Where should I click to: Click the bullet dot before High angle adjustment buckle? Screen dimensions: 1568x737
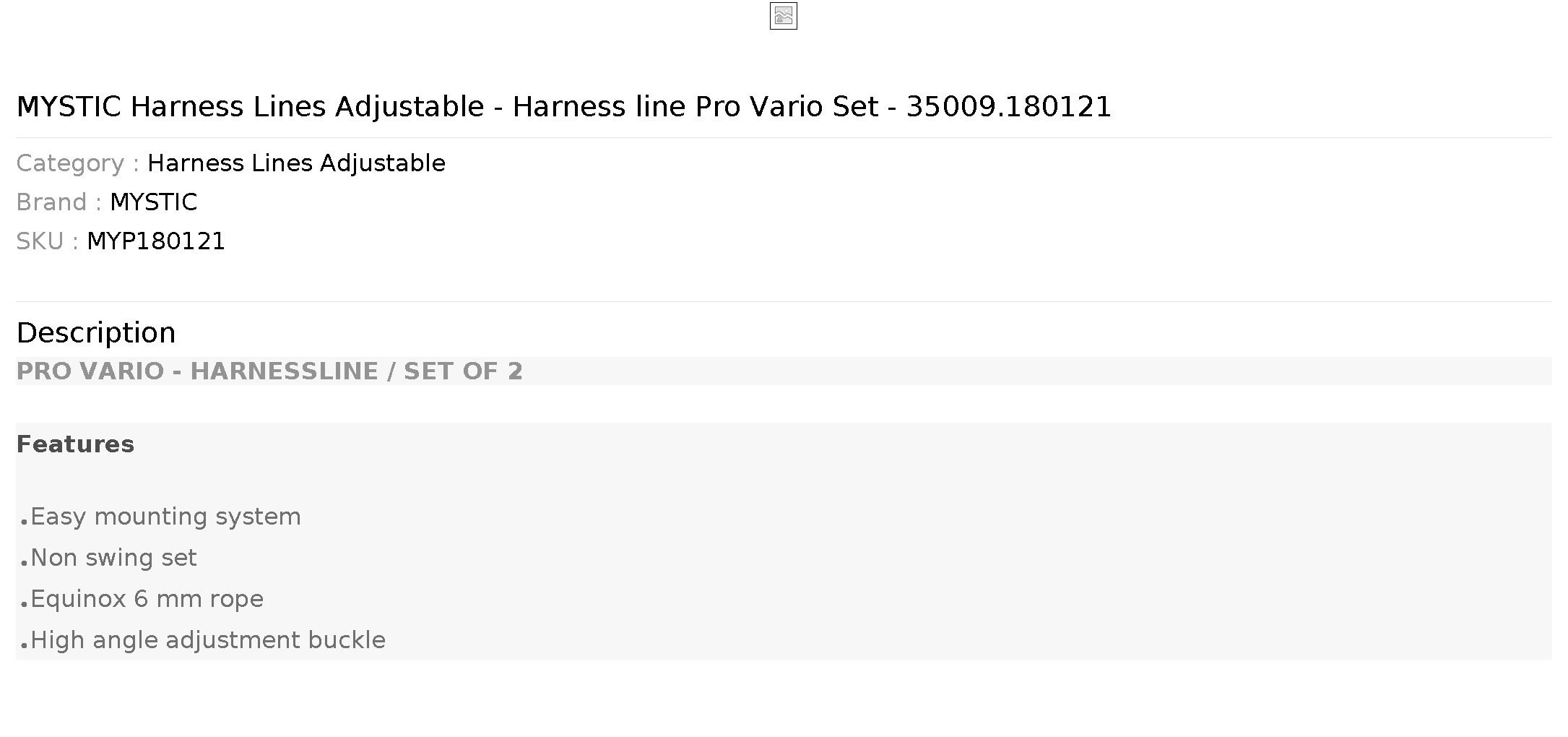(x=24, y=645)
